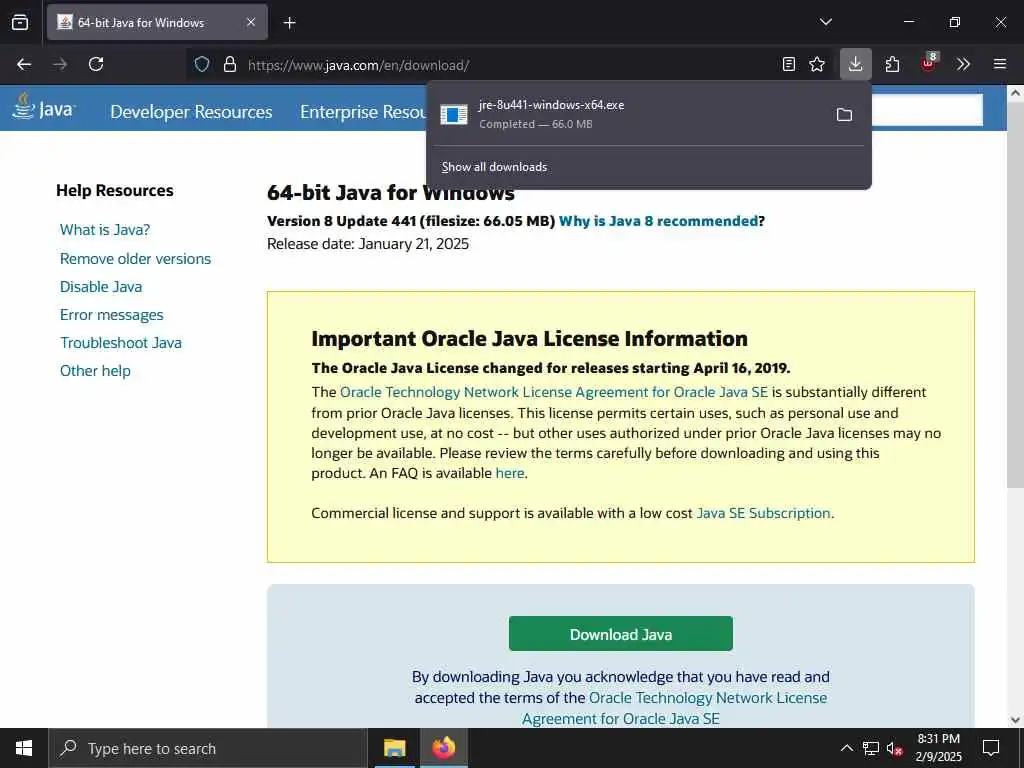Show hidden system tray icons
Image resolution: width=1024 pixels, height=768 pixels.
[x=846, y=748]
